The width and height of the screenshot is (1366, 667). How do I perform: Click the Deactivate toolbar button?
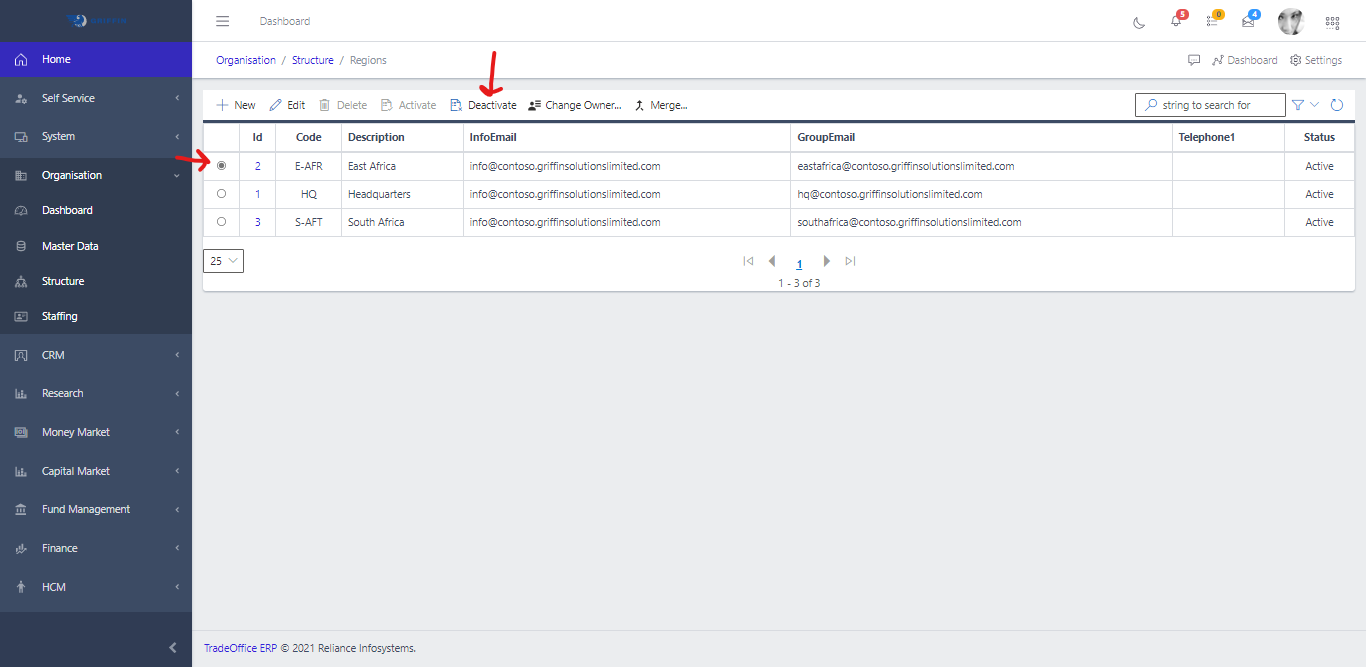point(484,105)
